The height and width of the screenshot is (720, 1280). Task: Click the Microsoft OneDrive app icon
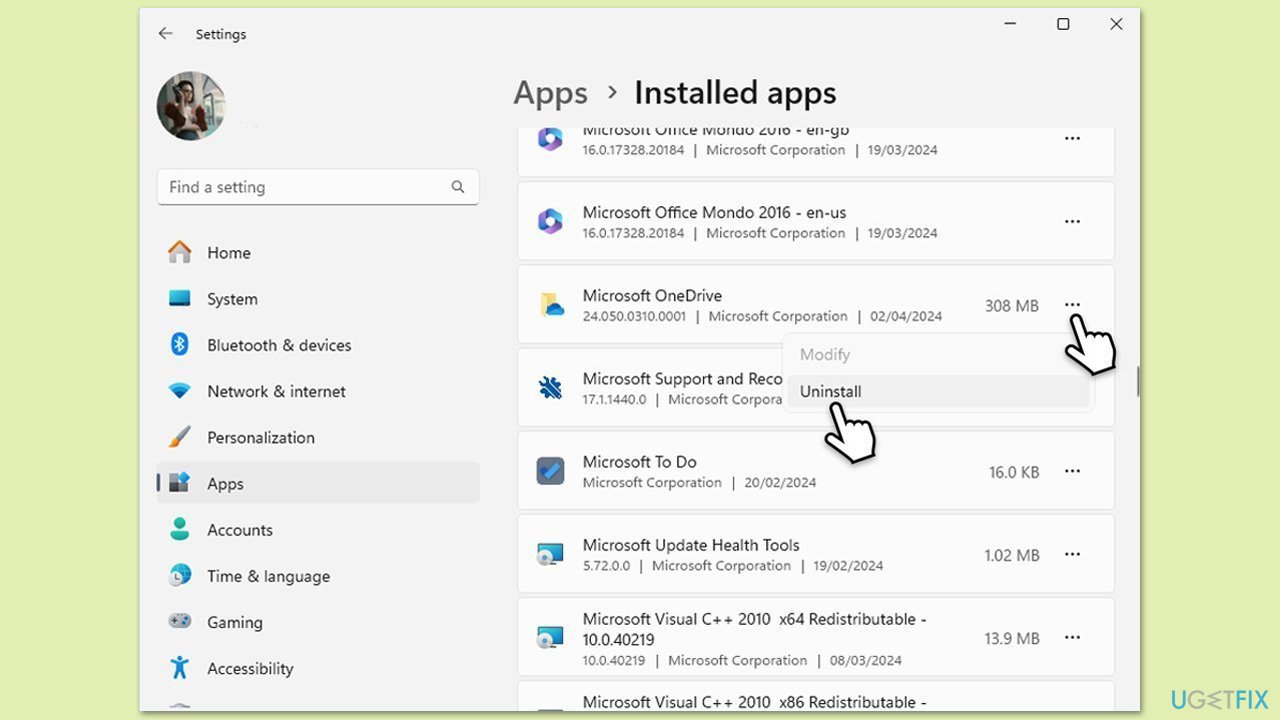(x=551, y=305)
